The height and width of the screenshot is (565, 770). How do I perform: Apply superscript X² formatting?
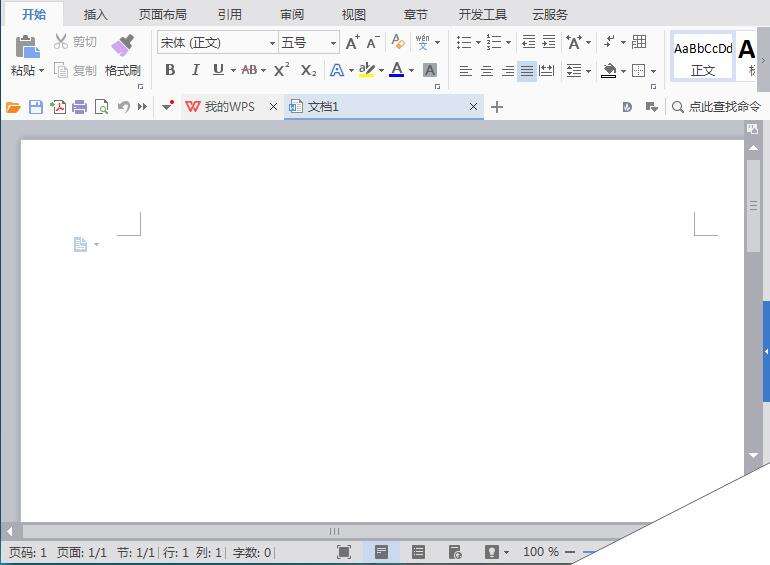click(281, 70)
